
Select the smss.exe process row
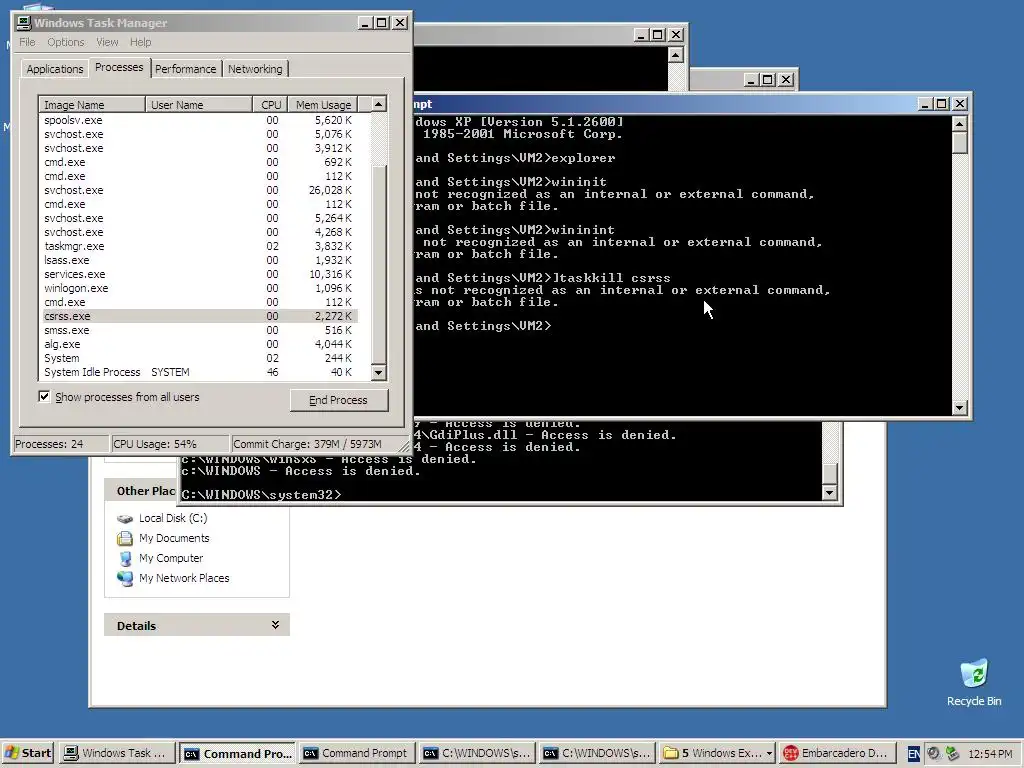[x=199, y=330]
